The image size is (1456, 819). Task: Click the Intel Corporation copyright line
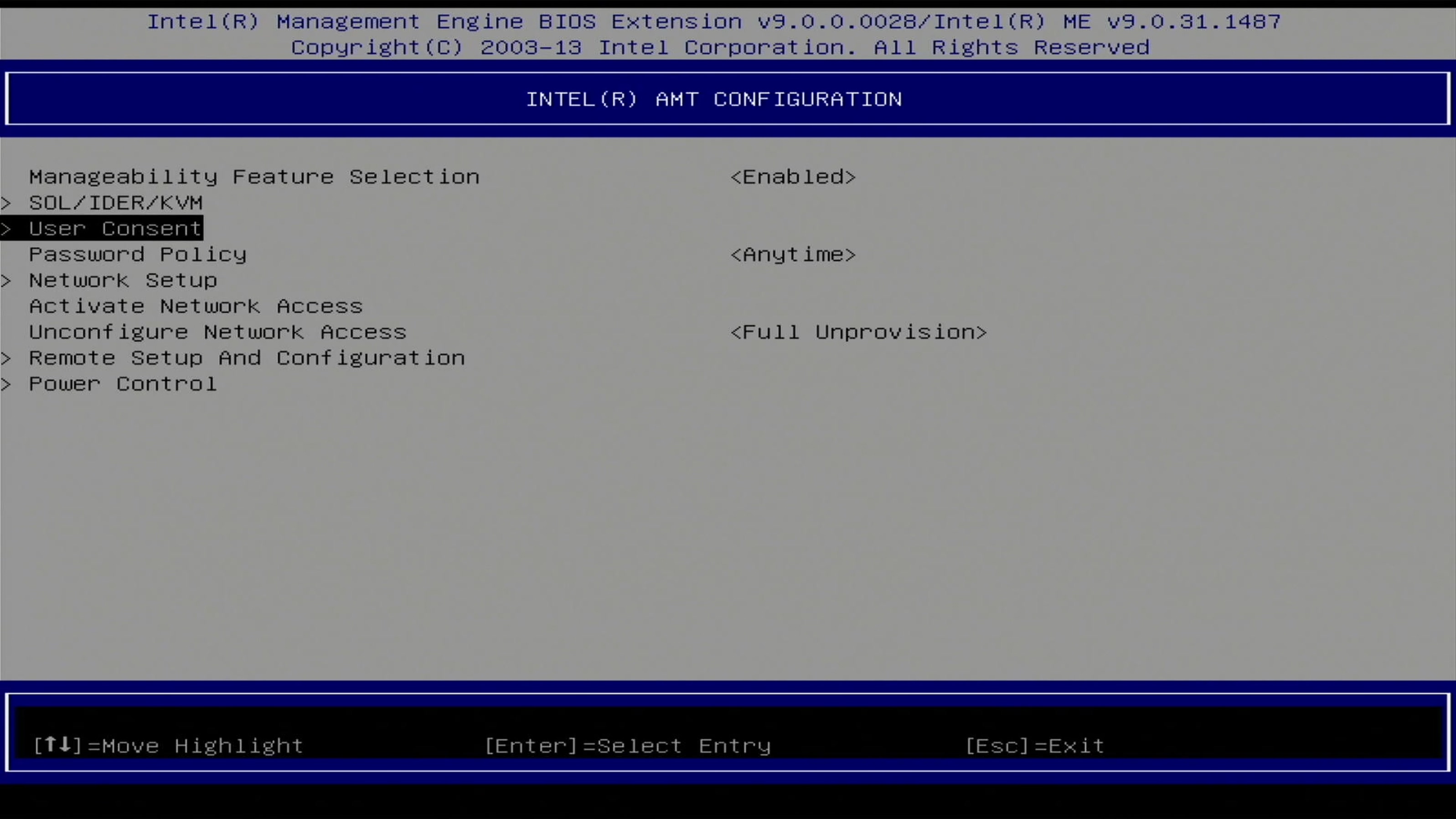coord(720,47)
